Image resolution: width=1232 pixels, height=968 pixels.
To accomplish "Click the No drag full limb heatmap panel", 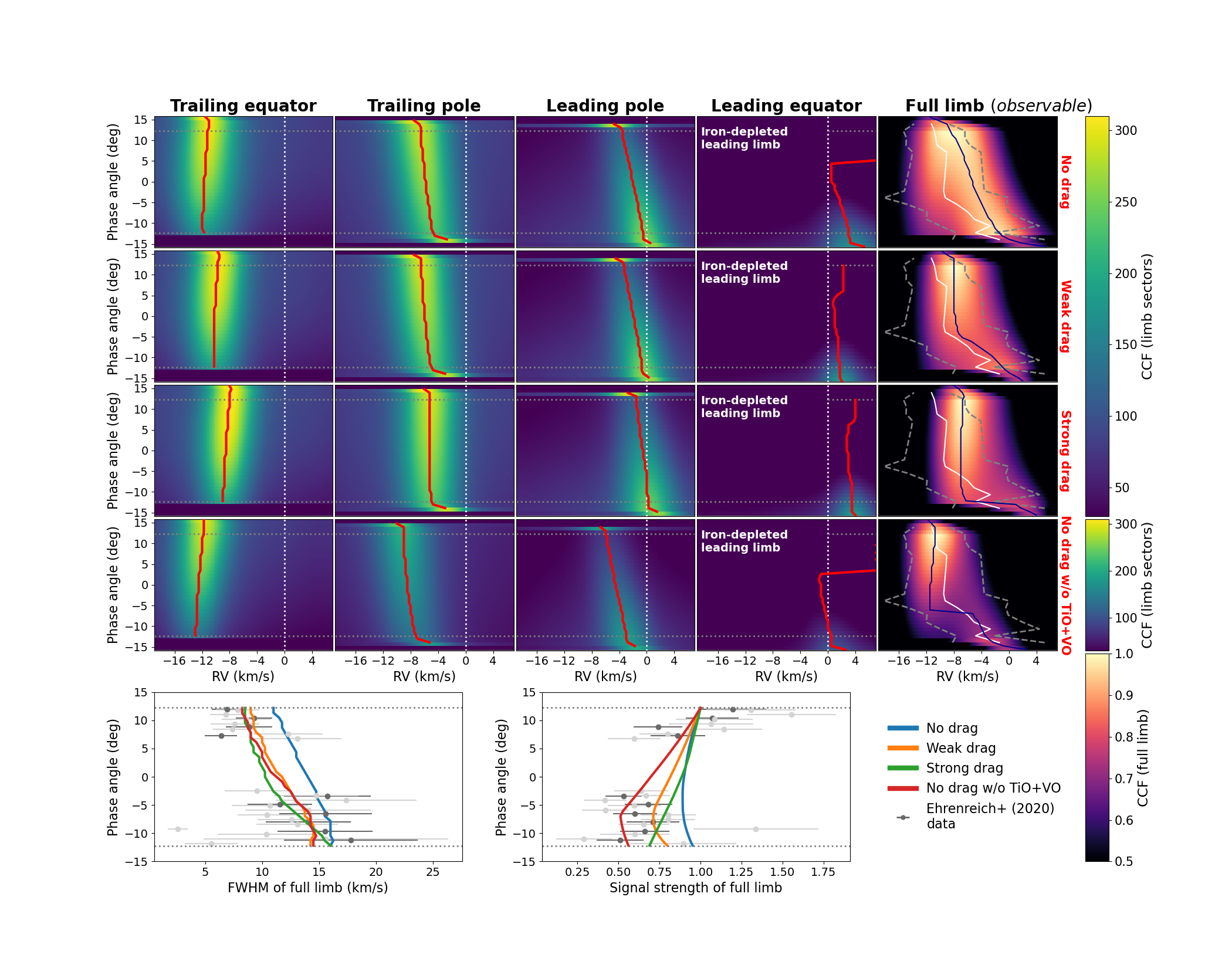I will point(967,182).
